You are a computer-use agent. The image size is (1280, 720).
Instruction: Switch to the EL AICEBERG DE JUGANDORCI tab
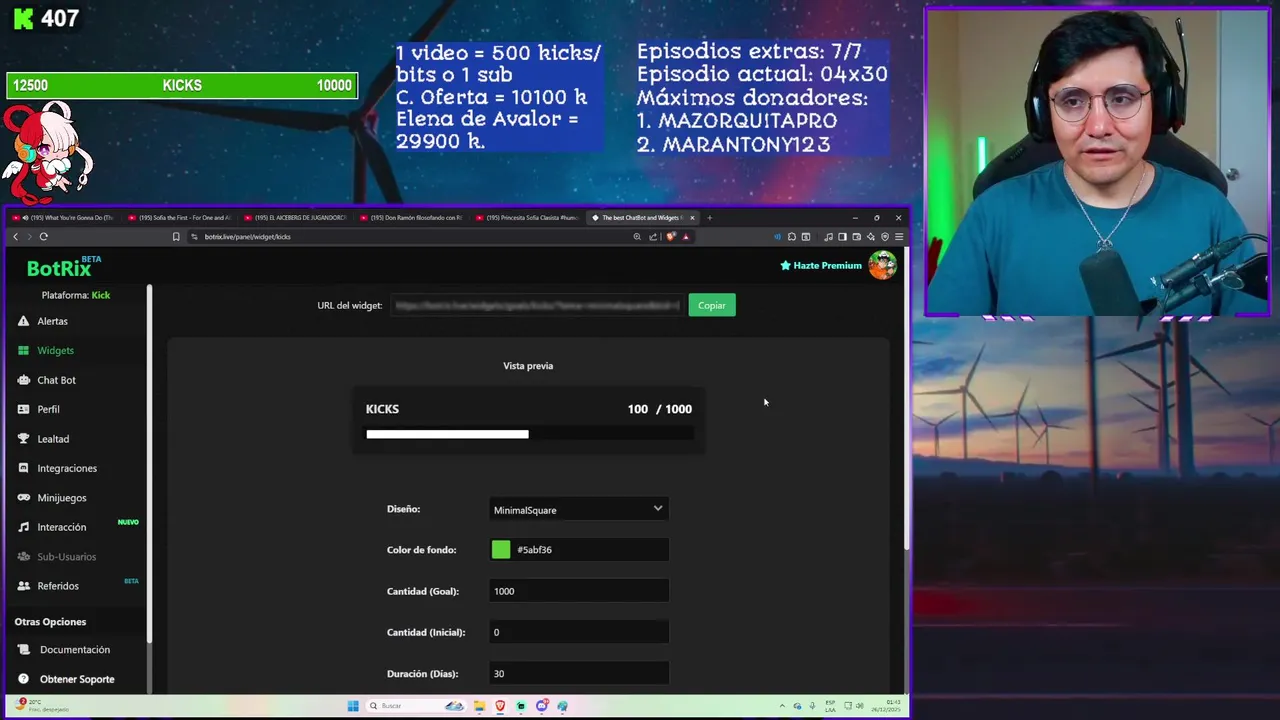pyautogui.click(x=296, y=218)
